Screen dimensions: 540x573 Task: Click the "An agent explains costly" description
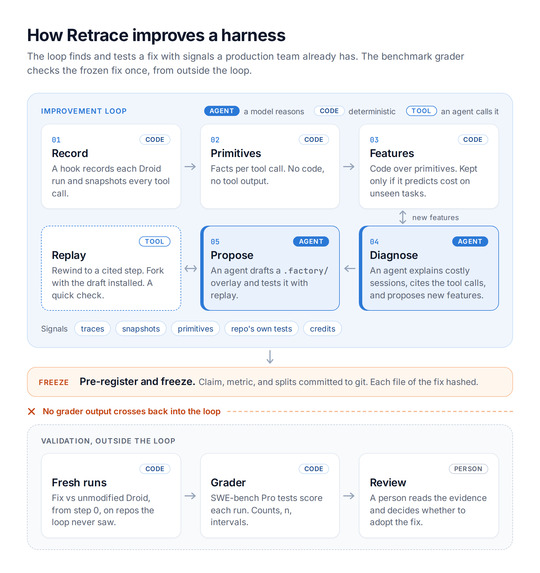(427, 283)
